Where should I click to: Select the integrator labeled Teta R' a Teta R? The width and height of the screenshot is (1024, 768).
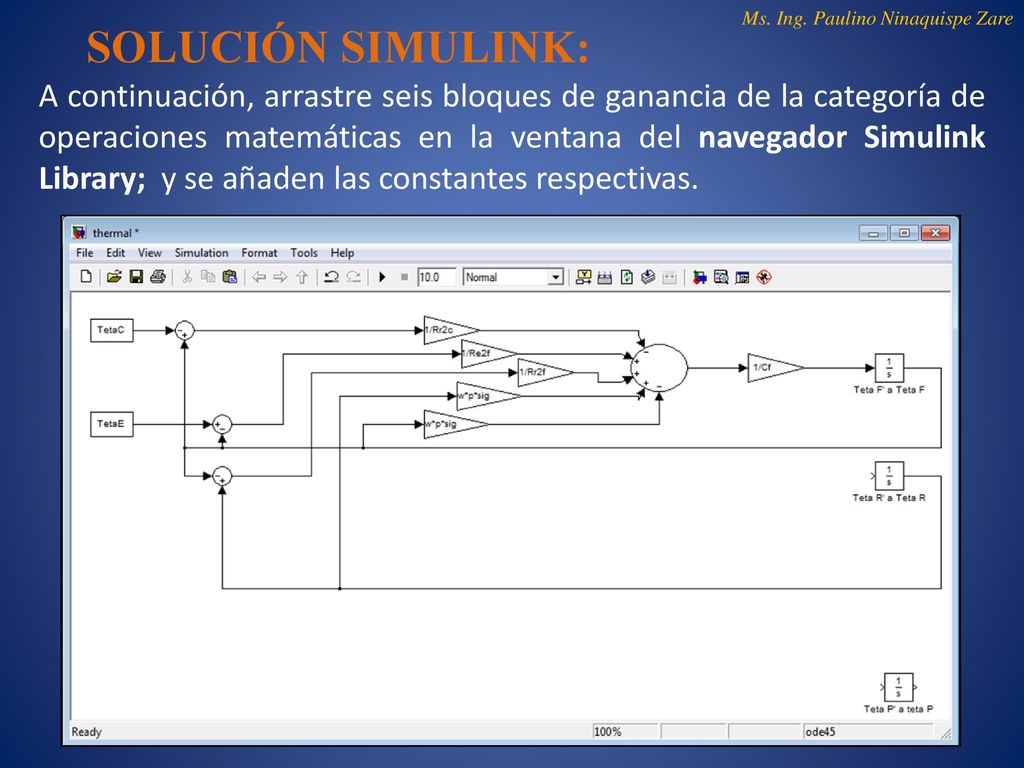[x=889, y=475]
